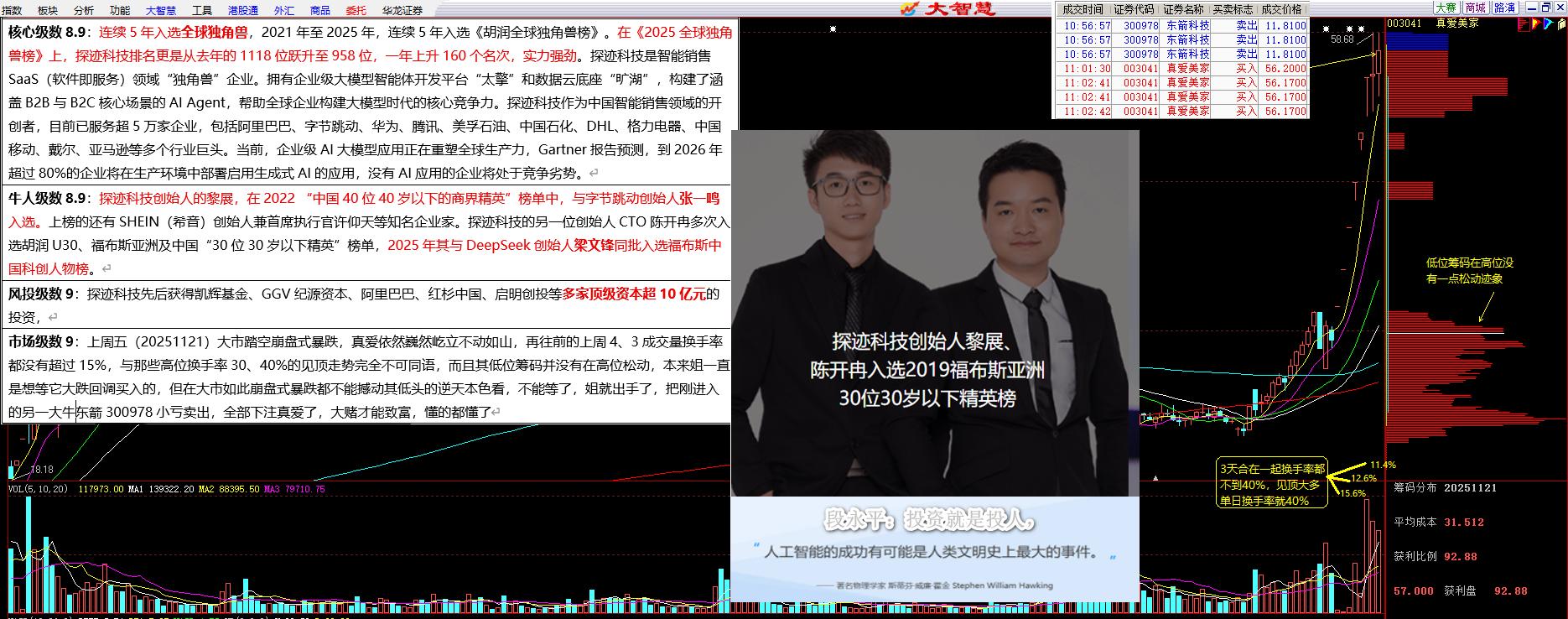Viewport: 1568px width, 619px height.
Task: Click the 大智慧 logo in title bar
Action: pos(948,8)
